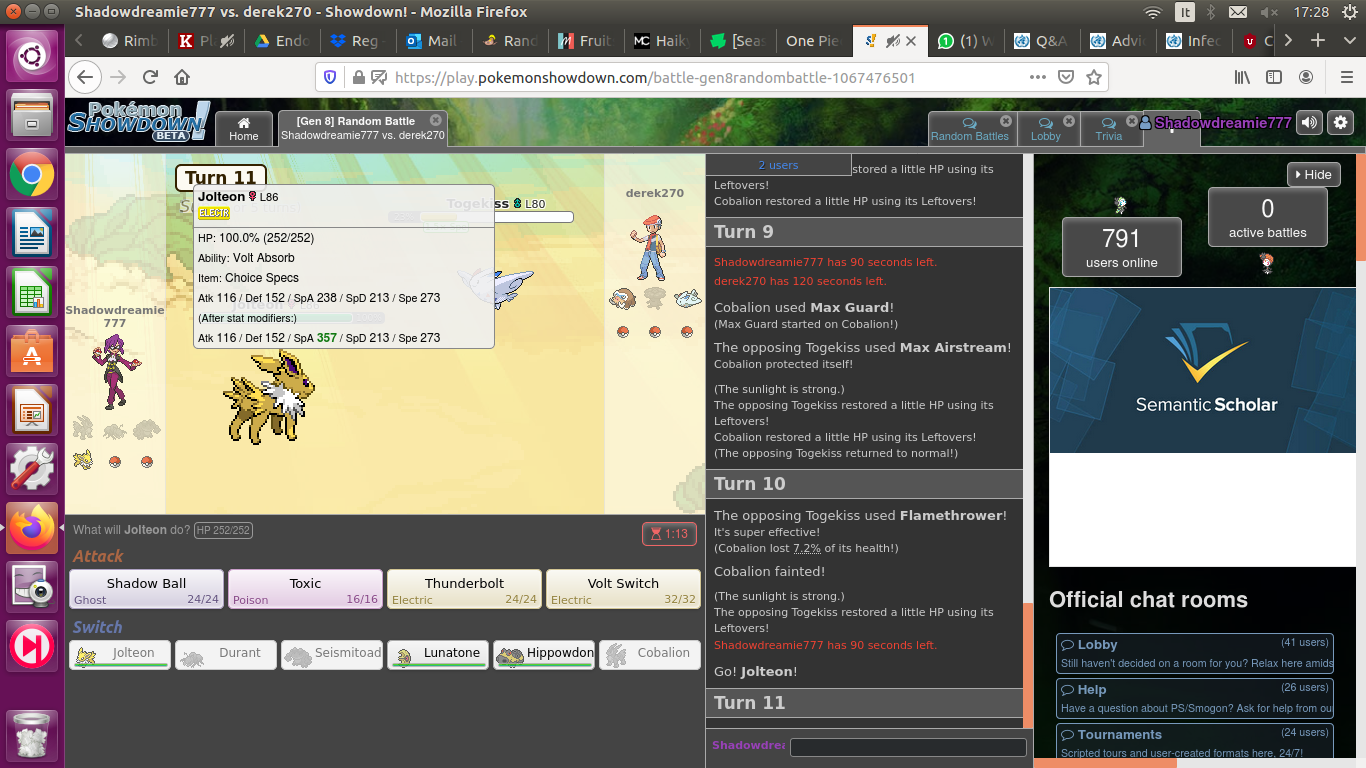Join the Tournaments chat room
The image size is (1366, 768).
pyautogui.click(x=1195, y=744)
